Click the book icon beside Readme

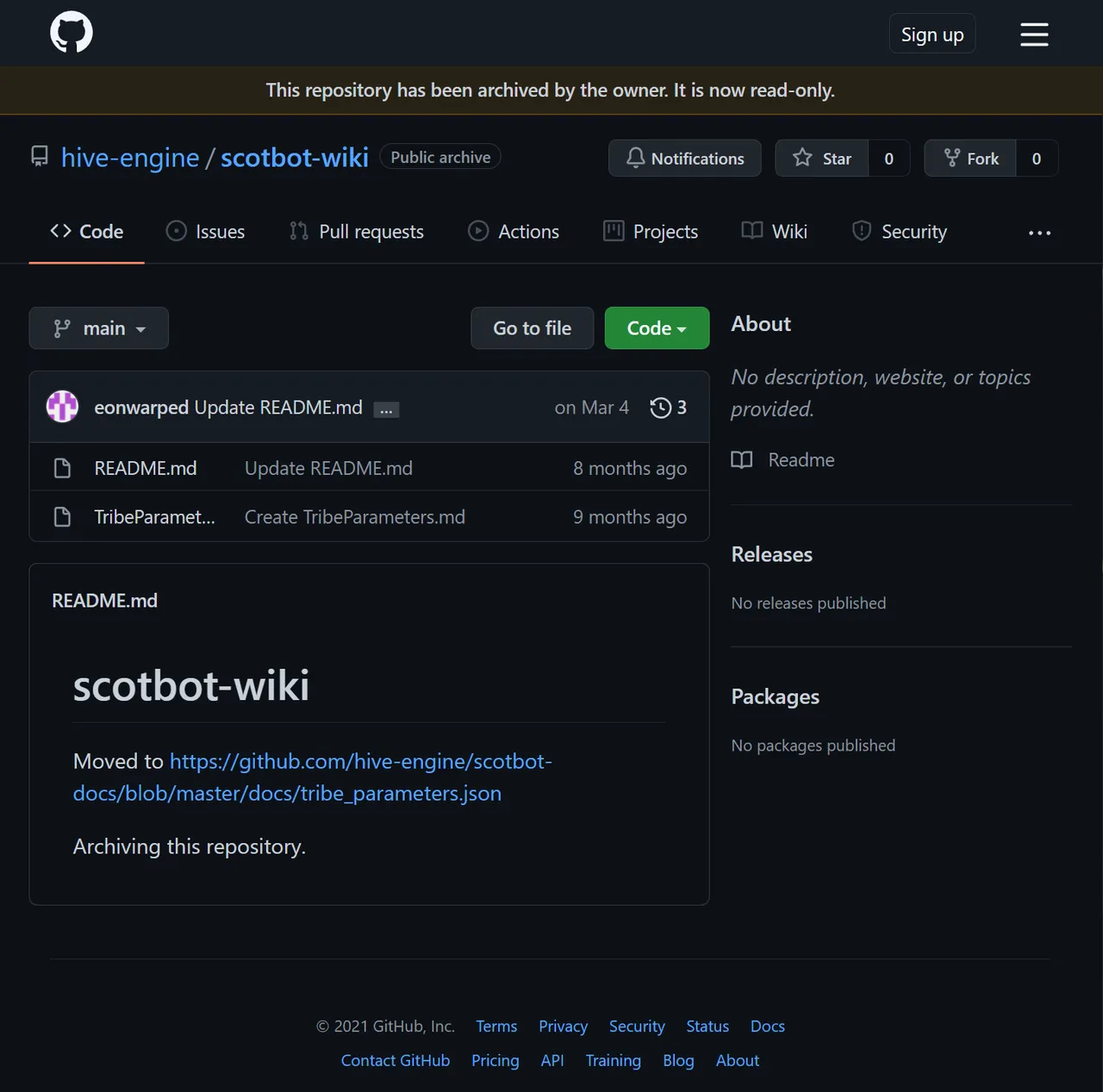point(742,460)
